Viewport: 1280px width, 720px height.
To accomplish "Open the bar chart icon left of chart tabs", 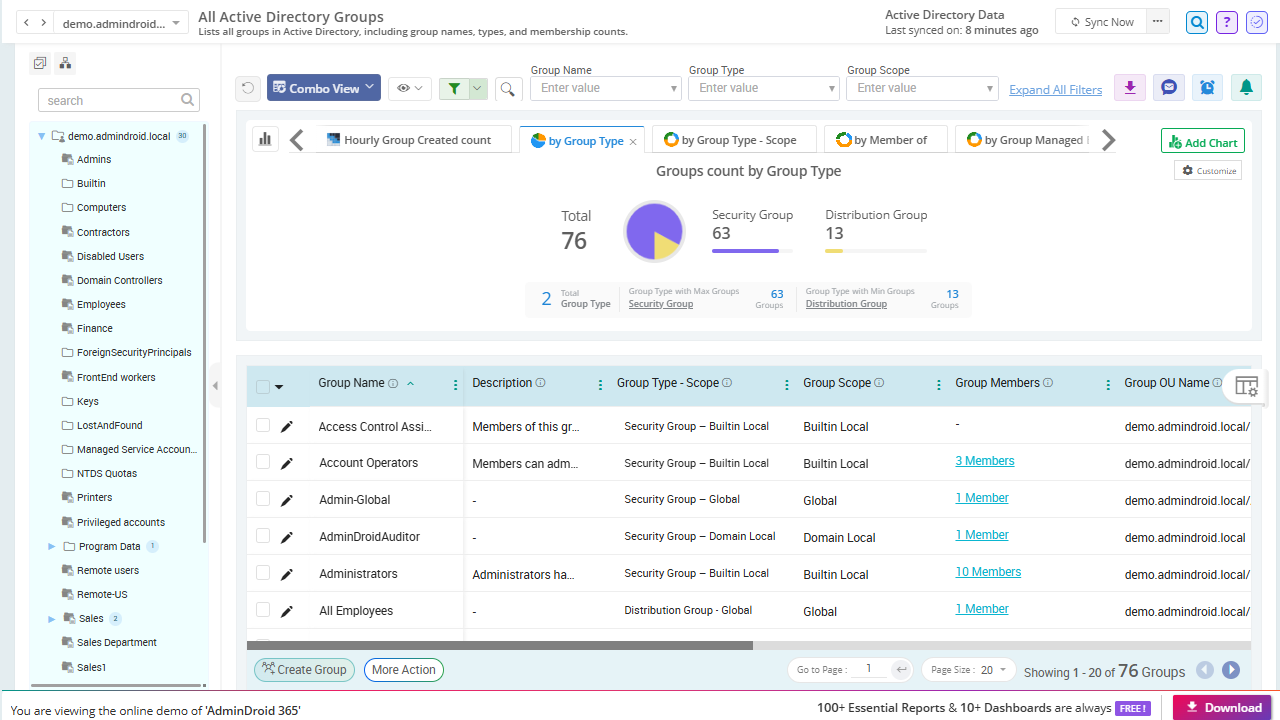I will click(265, 140).
